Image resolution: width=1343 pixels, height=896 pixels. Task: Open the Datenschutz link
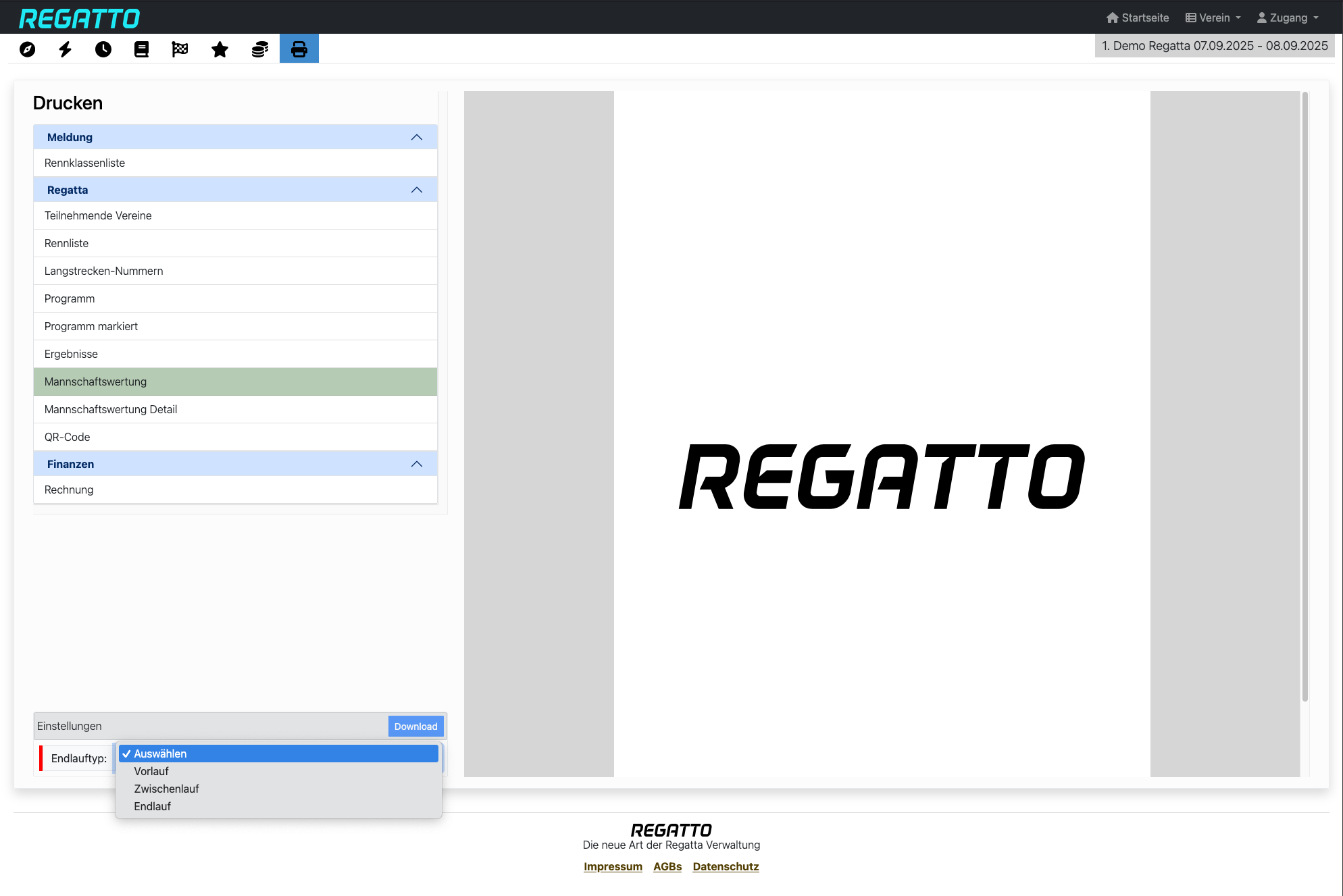pyautogui.click(x=726, y=866)
